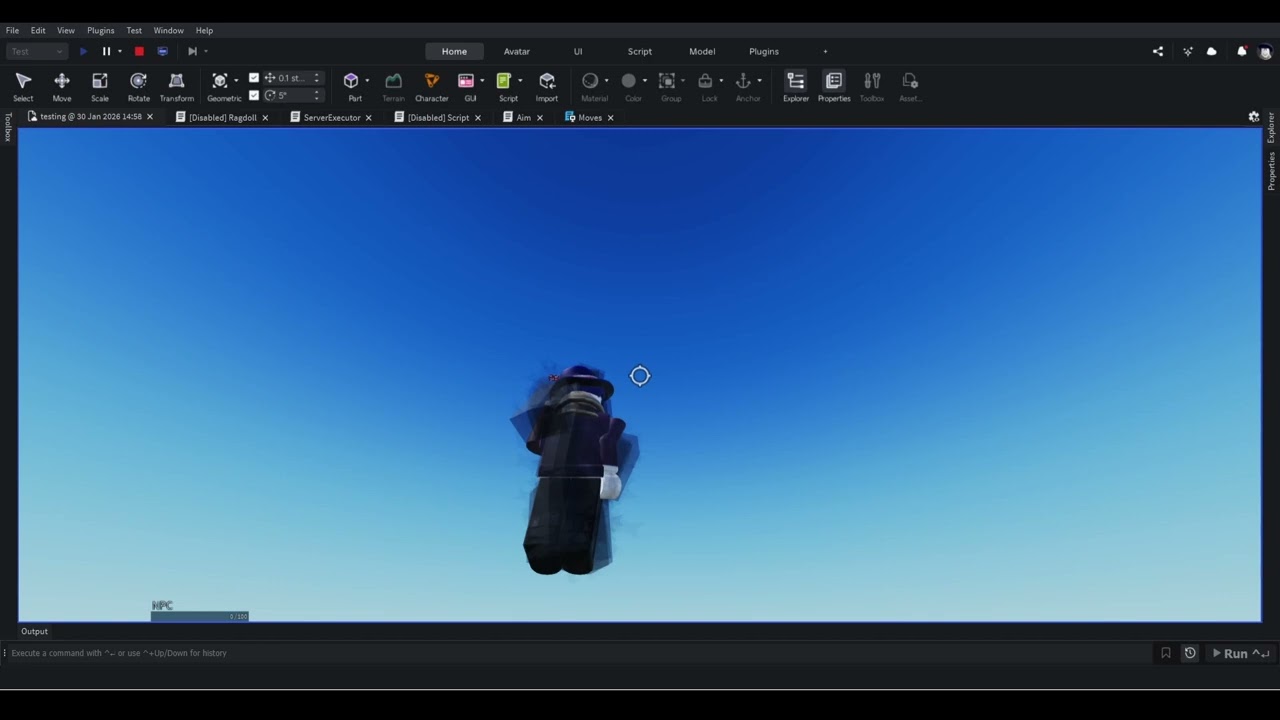Click the Color tool icon

(x=629, y=81)
